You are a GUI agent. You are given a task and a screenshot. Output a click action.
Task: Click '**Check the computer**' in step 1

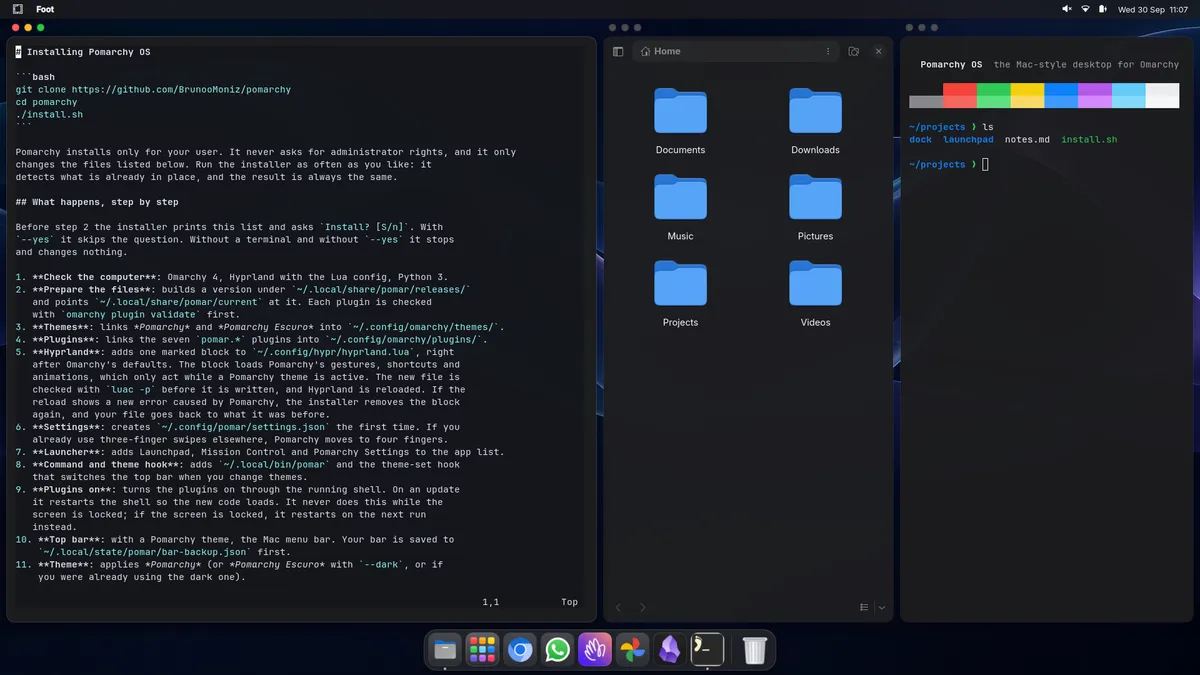coord(95,277)
